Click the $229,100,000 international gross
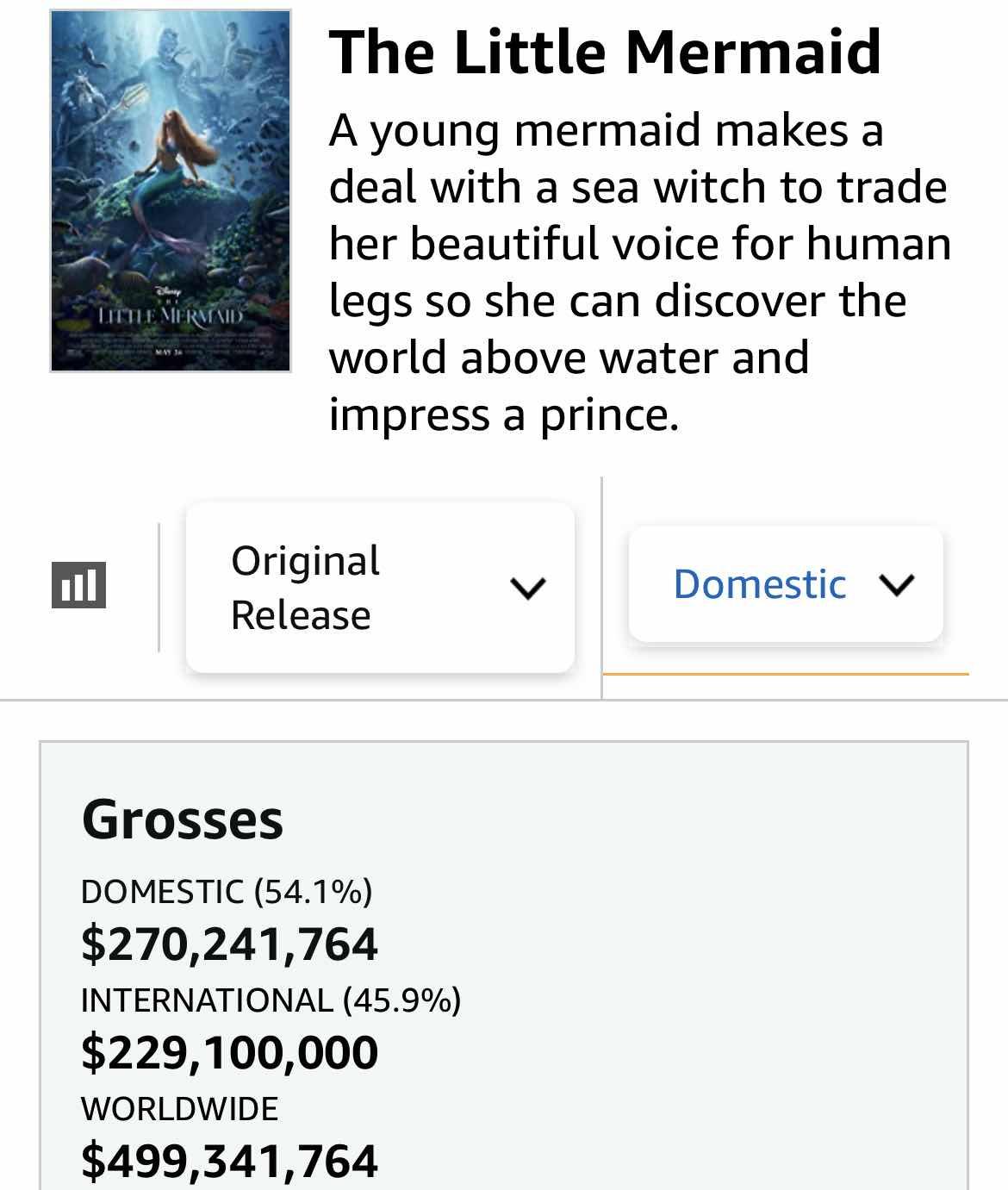This screenshot has width=1008, height=1190. [x=229, y=1052]
